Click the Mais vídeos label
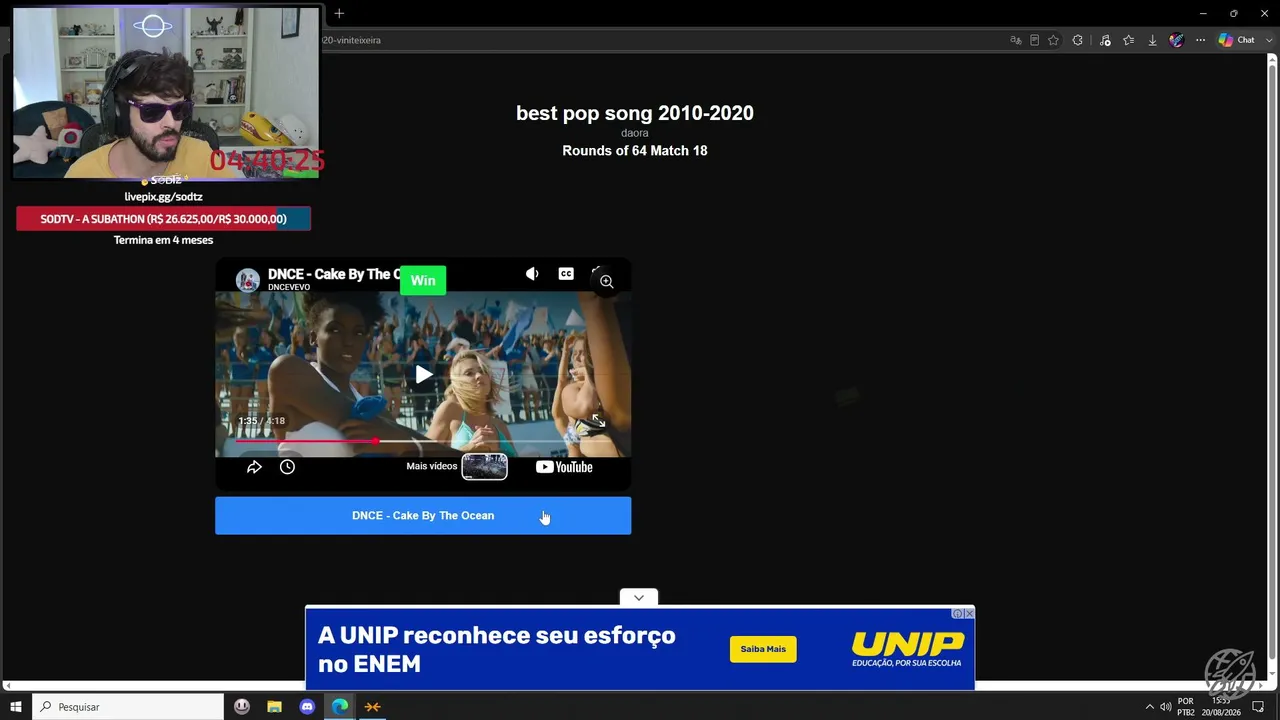Image resolution: width=1280 pixels, height=720 pixels. tap(432, 466)
